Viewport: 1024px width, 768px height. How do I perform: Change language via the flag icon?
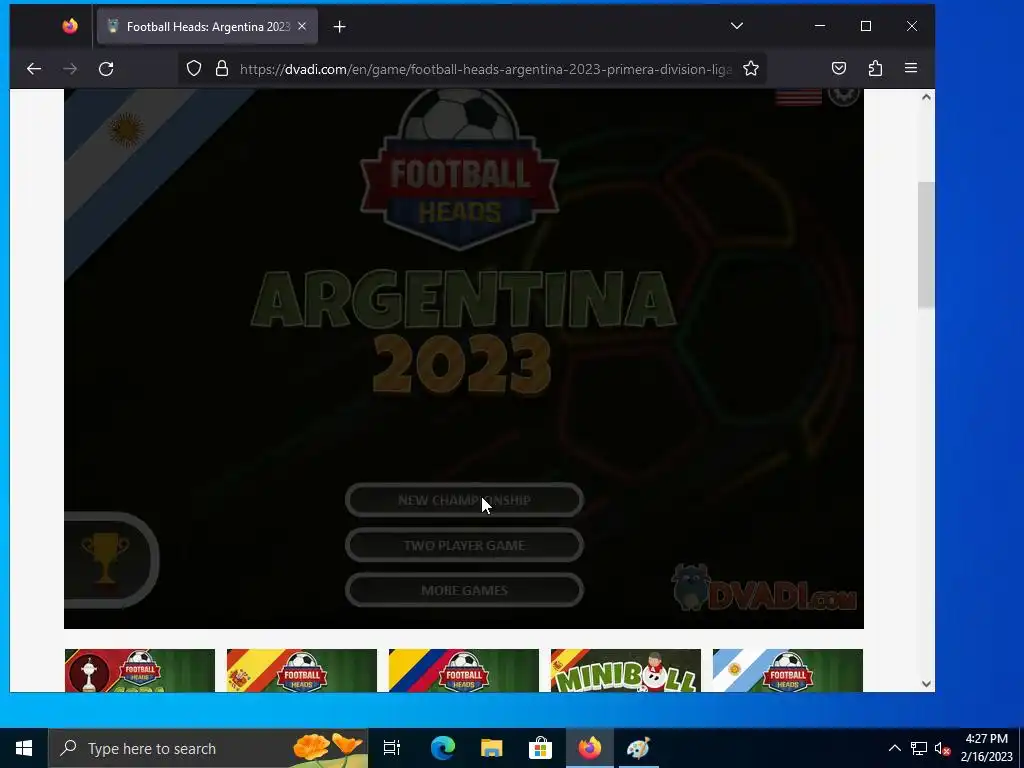pos(798,97)
